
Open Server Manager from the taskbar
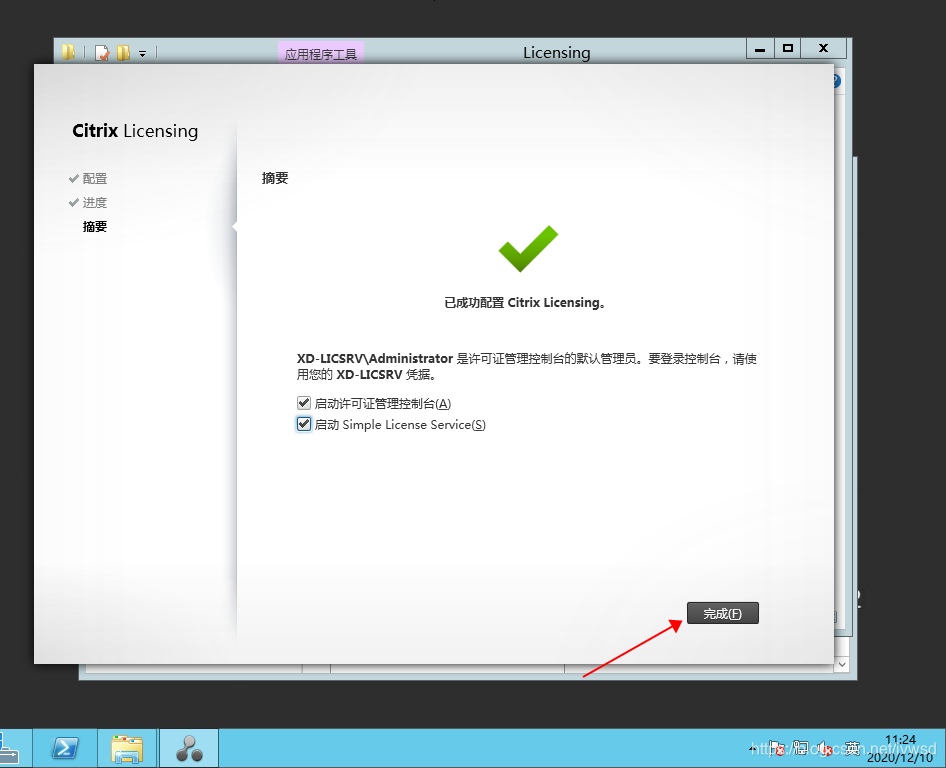click(8, 748)
